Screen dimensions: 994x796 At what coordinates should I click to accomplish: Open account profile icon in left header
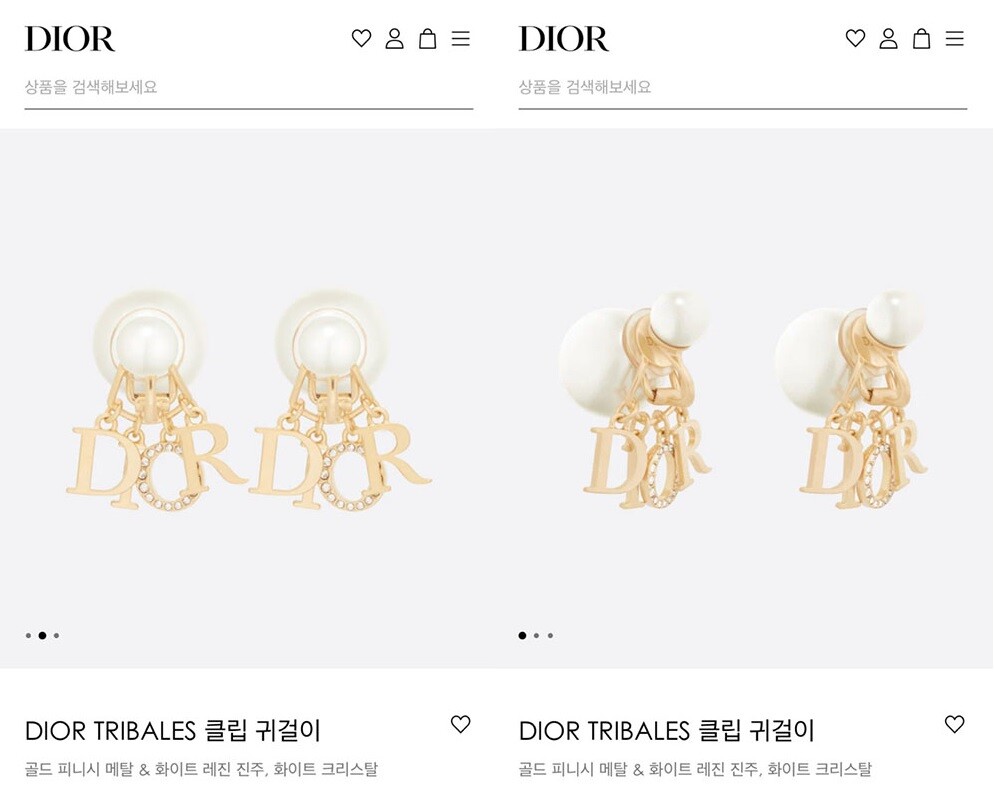pos(394,39)
